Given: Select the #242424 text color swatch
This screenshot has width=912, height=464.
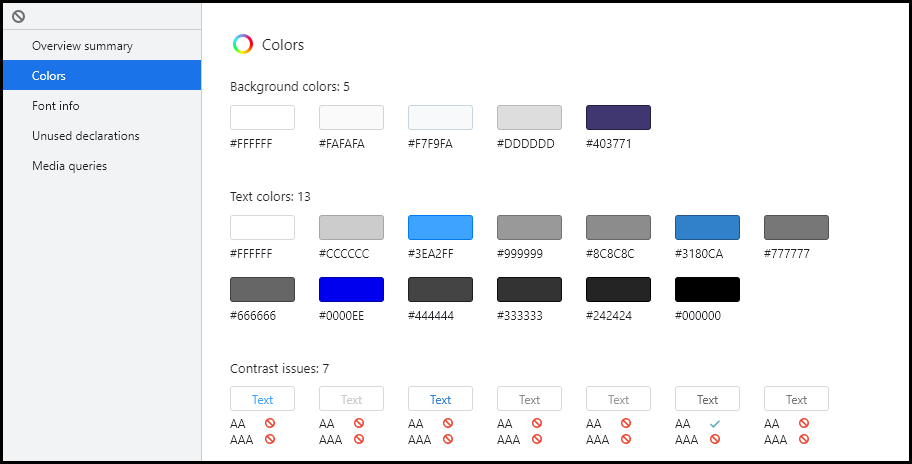Looking at the screenshot, I should point(618,290).
